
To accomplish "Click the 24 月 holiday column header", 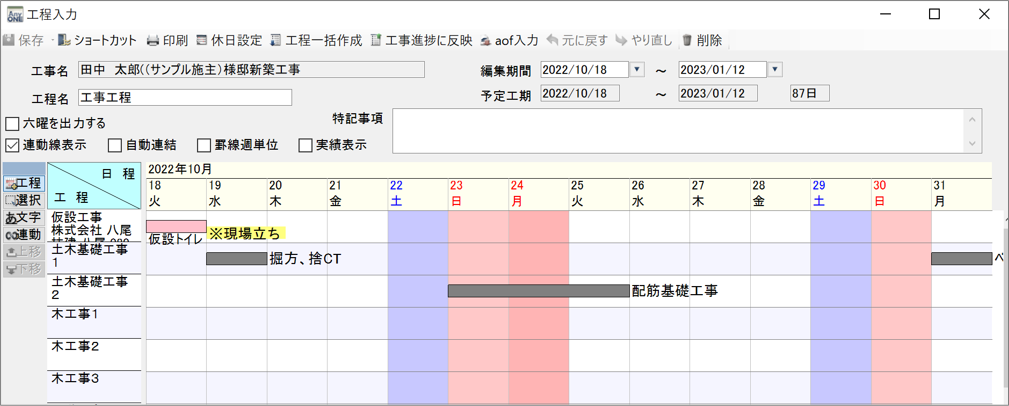I will pyautogui.click(x=539, y=193).
